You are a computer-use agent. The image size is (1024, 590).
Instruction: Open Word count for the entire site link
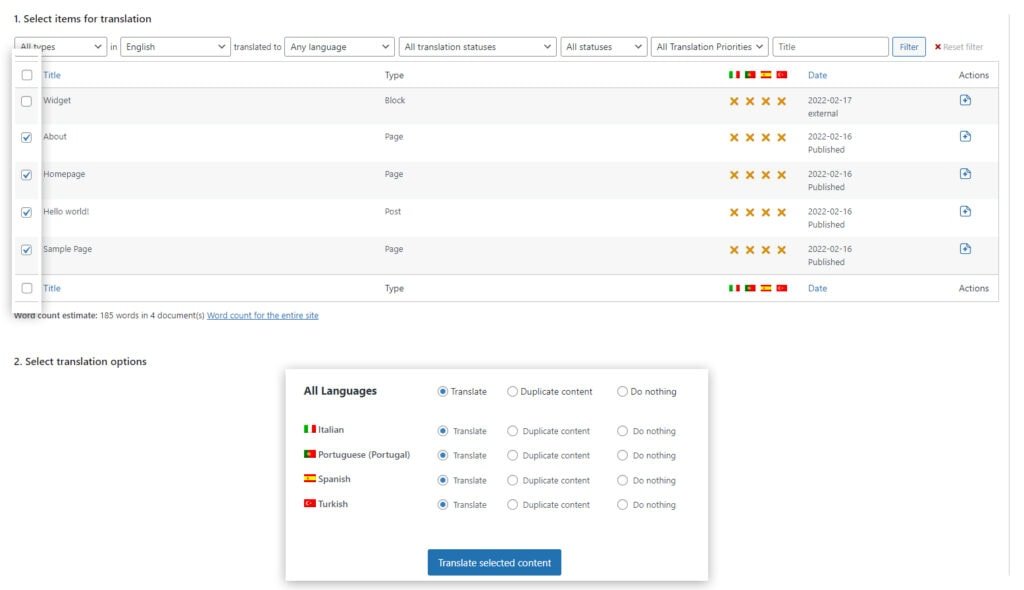point(262,316)
